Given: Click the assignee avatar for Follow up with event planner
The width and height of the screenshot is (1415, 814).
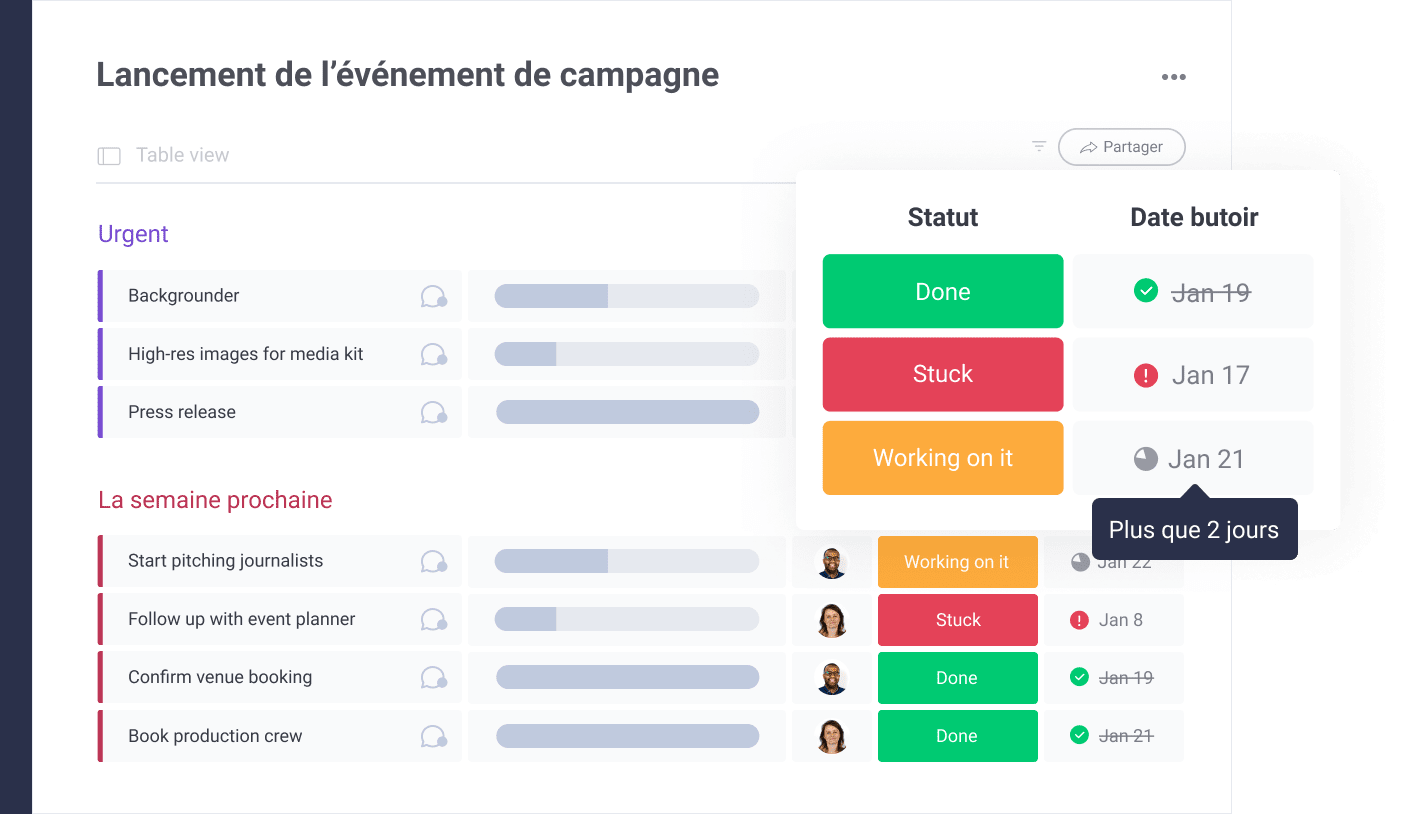Looking at the screenshot, I should click(832, 620).
